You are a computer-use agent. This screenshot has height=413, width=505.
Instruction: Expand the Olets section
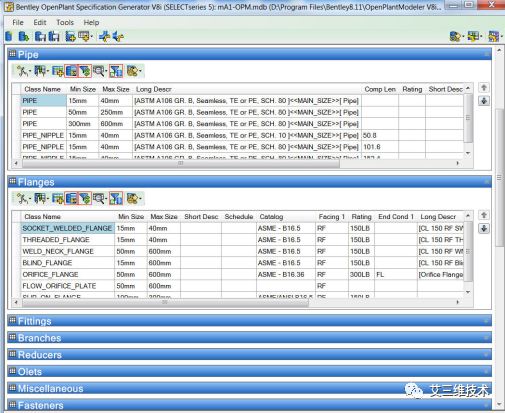[486, 371]
